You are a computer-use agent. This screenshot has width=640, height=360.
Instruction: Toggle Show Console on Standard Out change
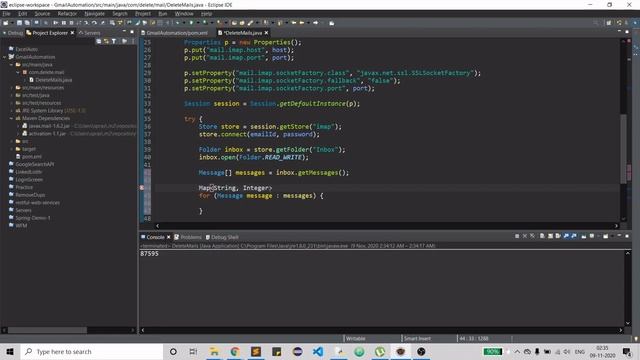(x=566, y=236)
